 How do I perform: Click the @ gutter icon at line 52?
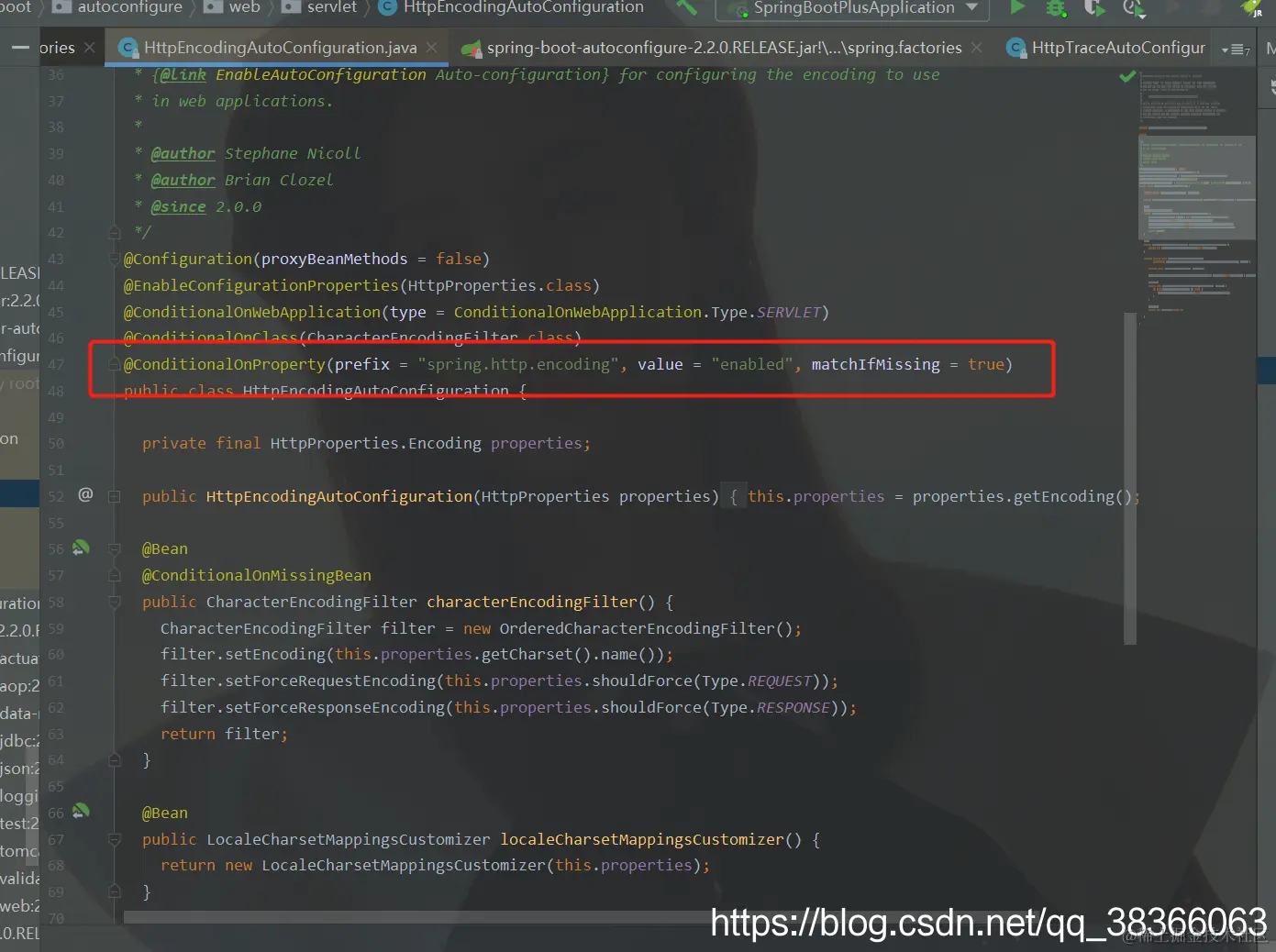click(x=85, y=494)
